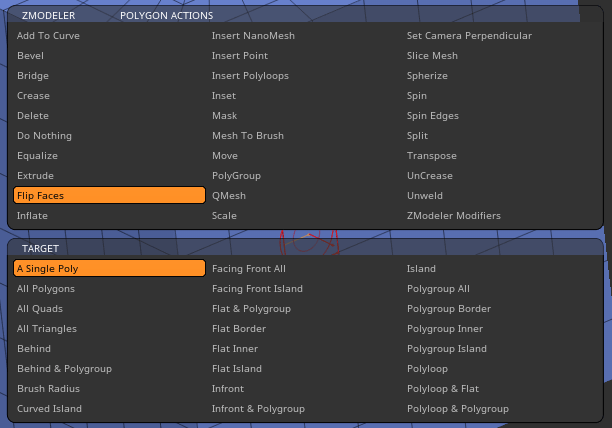
Task: Choose Set Camera Perpendicular
Action: 469,36
